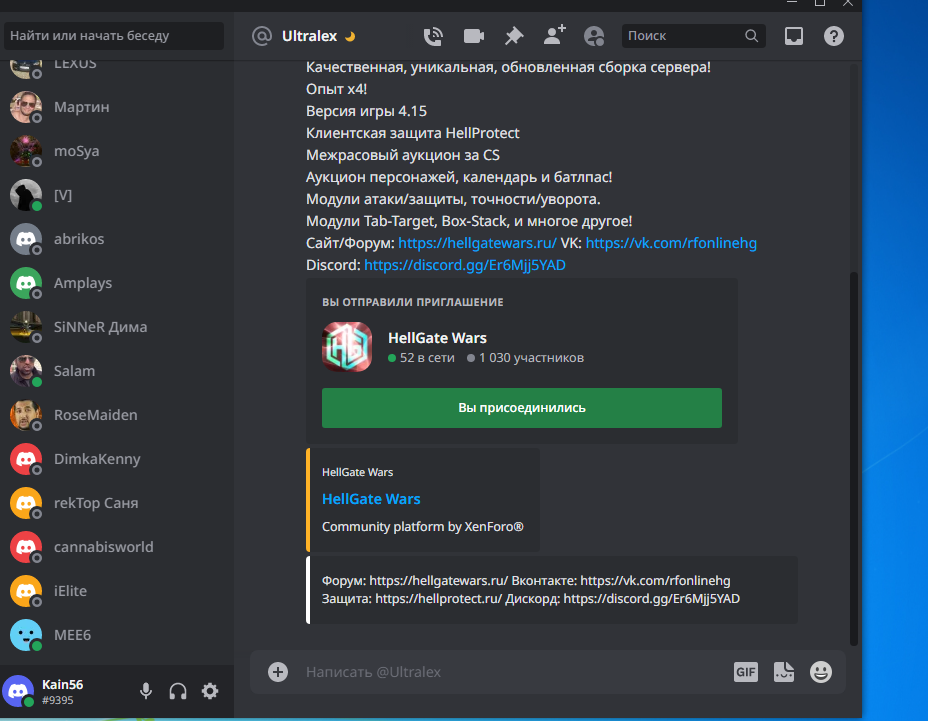Attach a file with the plus button
The image size is (928, 721).
pos(278,672)
